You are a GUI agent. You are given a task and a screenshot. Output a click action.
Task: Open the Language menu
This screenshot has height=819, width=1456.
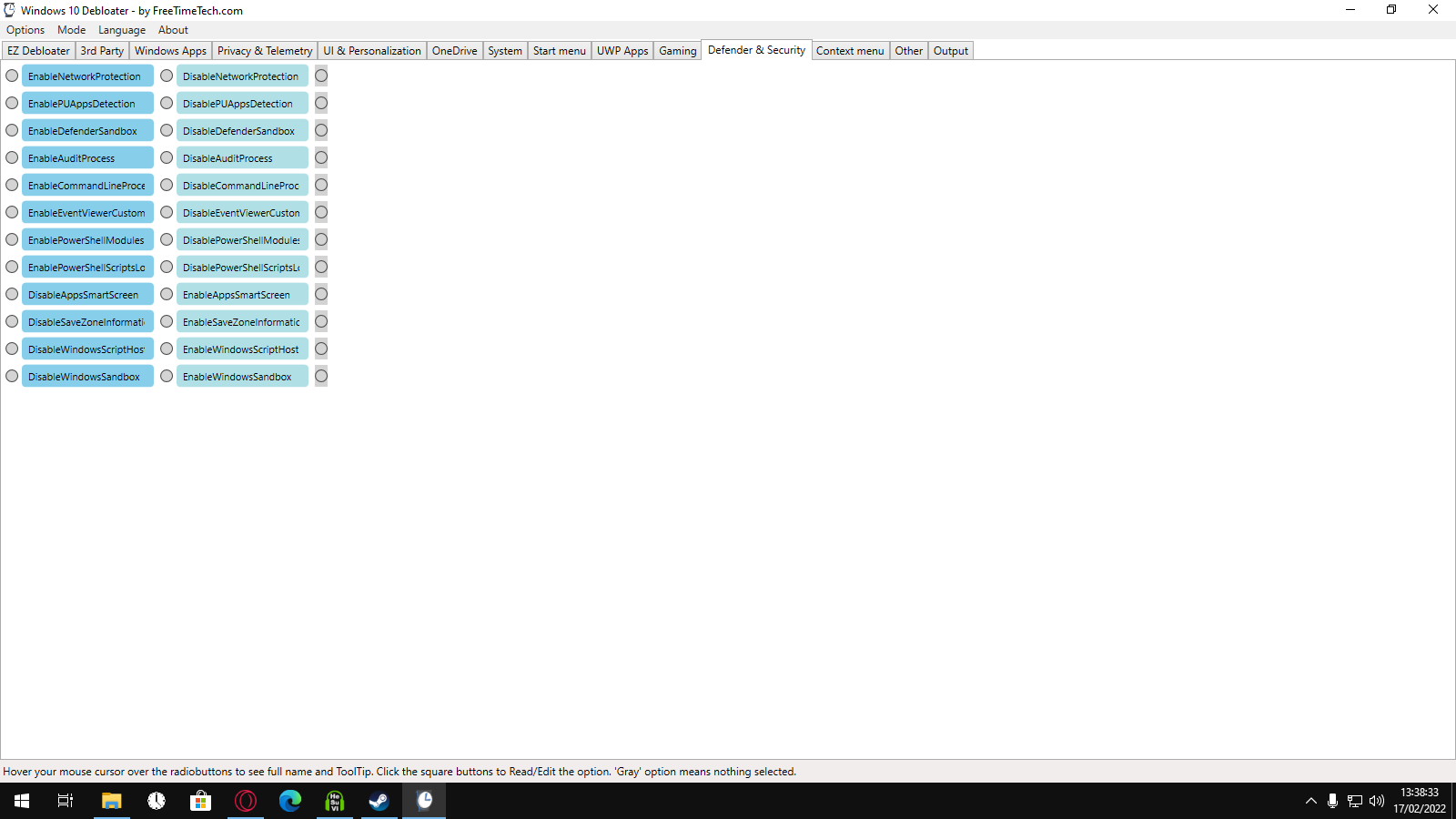point(122,30)
